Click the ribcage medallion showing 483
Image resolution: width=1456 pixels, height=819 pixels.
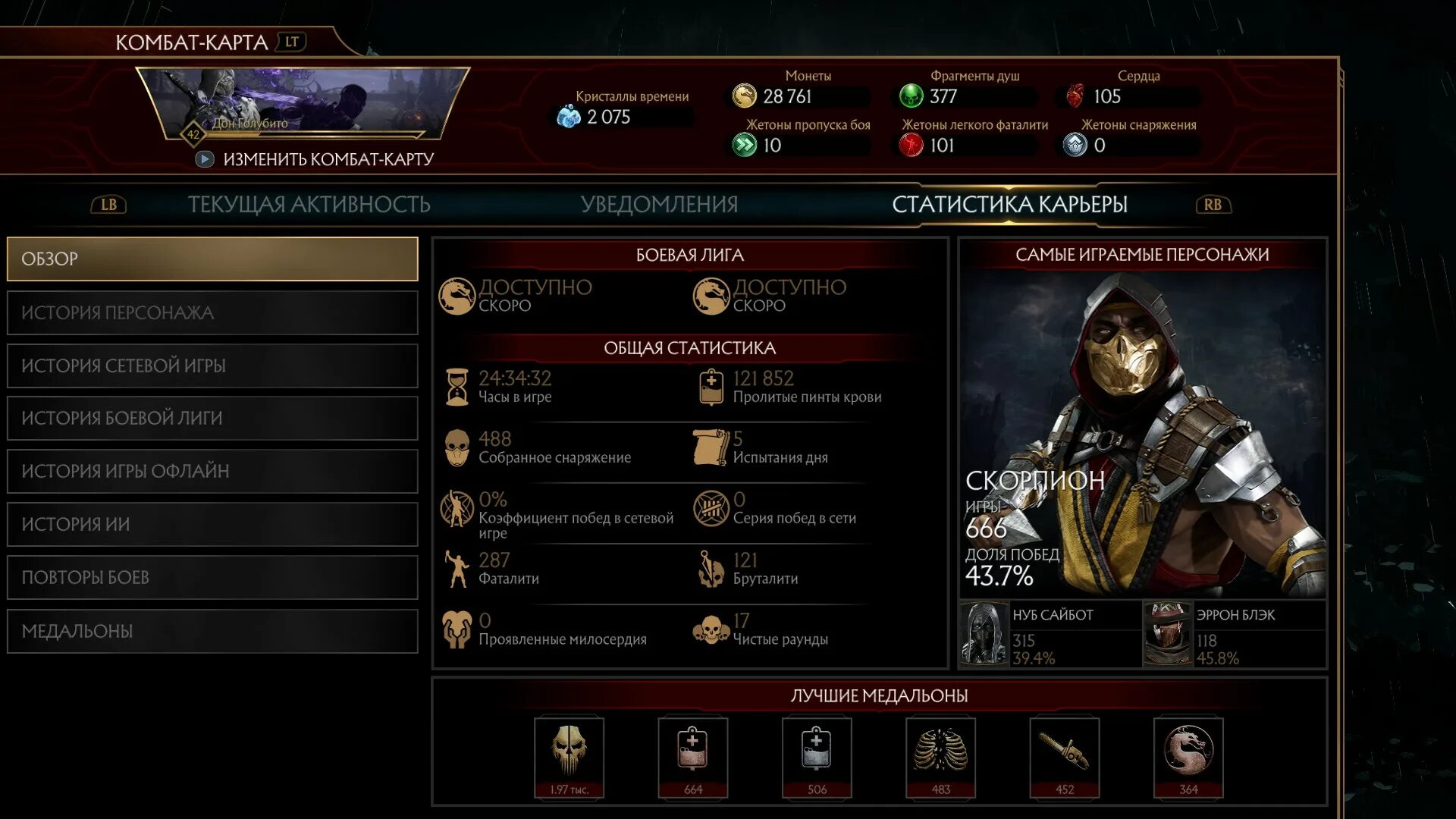(x=940, y=757)
